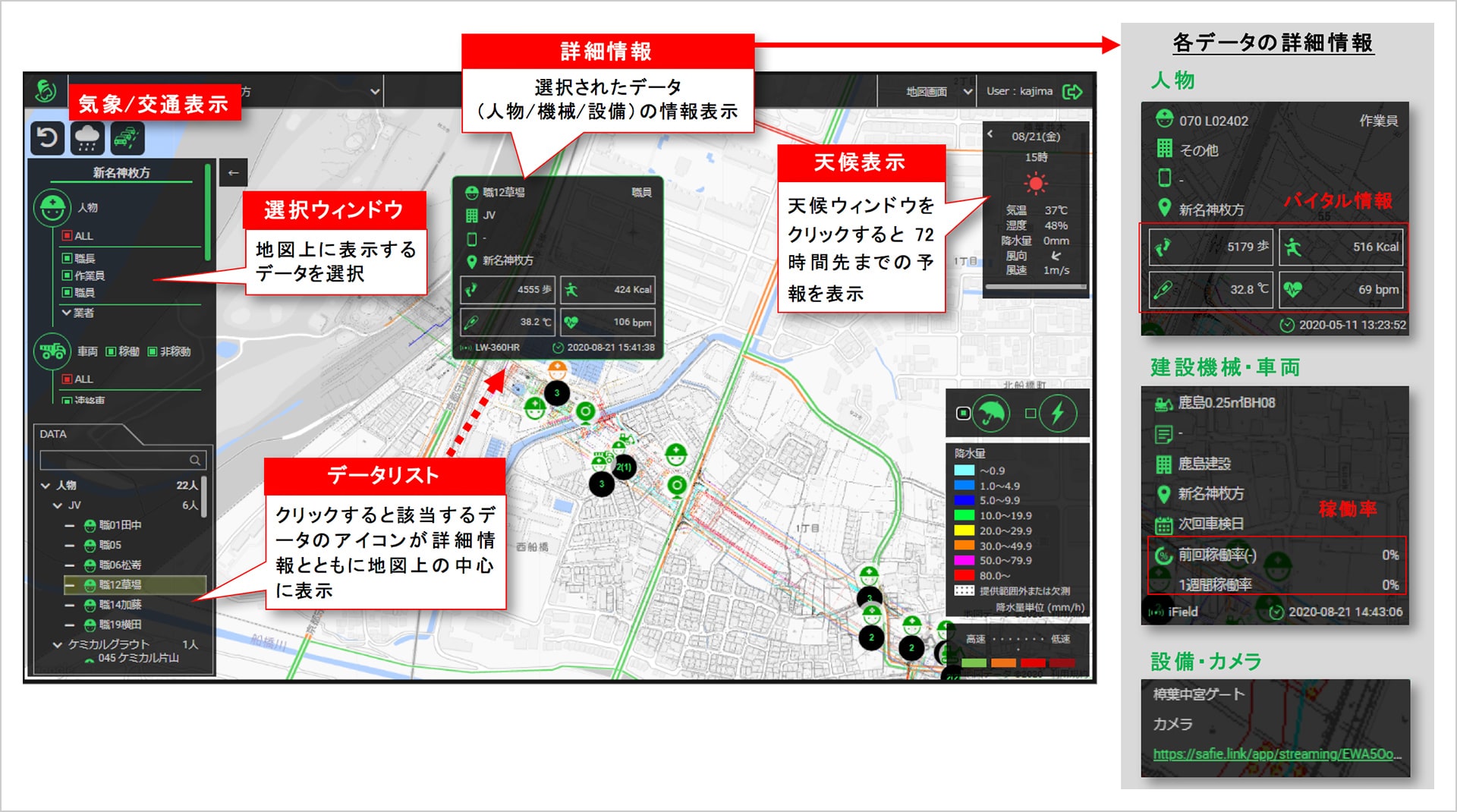
Task: Toggle the ALL checkbox under 人物
Action: 67,236
